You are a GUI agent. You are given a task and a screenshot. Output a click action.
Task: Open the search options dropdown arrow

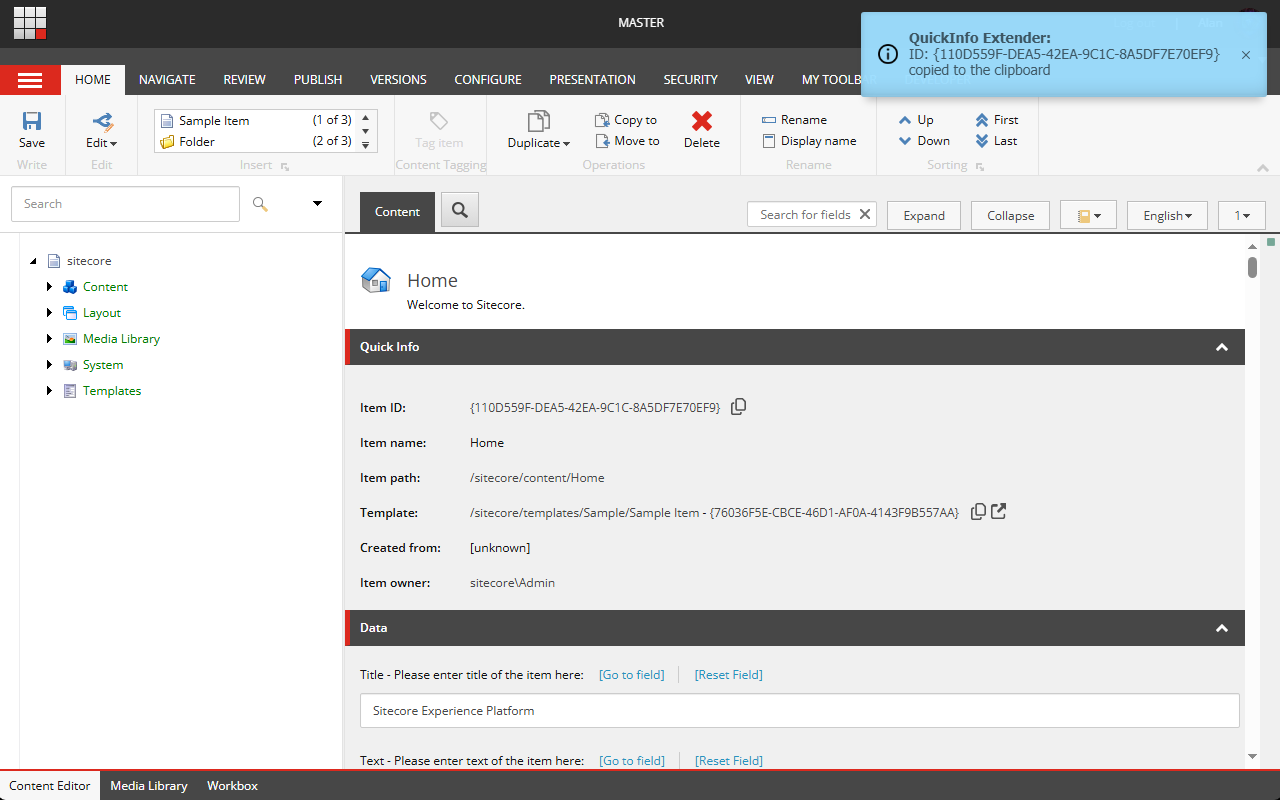pyautogui.click(x=317, y=204)
